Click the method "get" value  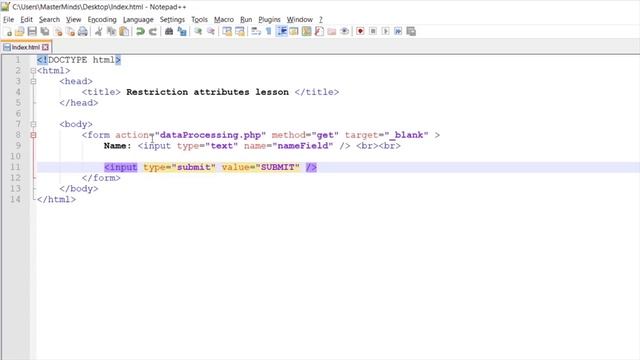pyautogui.click(x=325, y=135)
